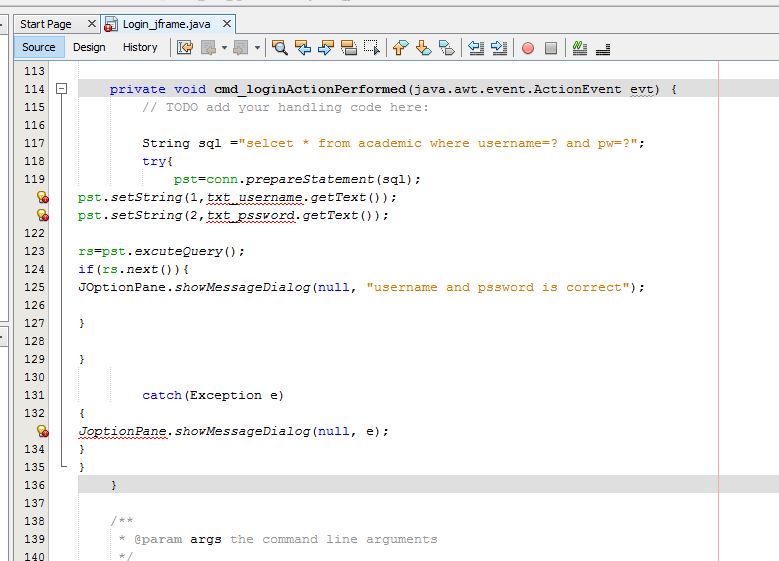Click the Login_jframe.java file icon in tab
This screenshot has height=561, width=779.
coord(111,24)
